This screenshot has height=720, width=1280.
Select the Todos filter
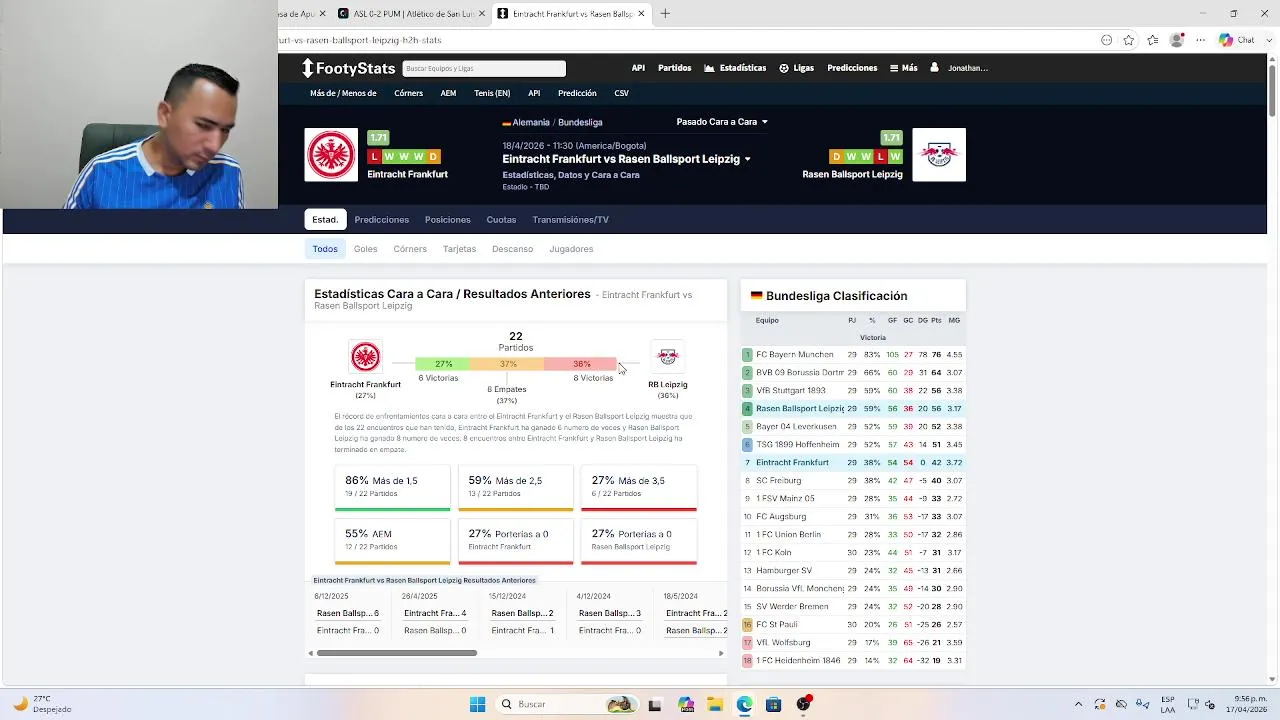(325, 249)
